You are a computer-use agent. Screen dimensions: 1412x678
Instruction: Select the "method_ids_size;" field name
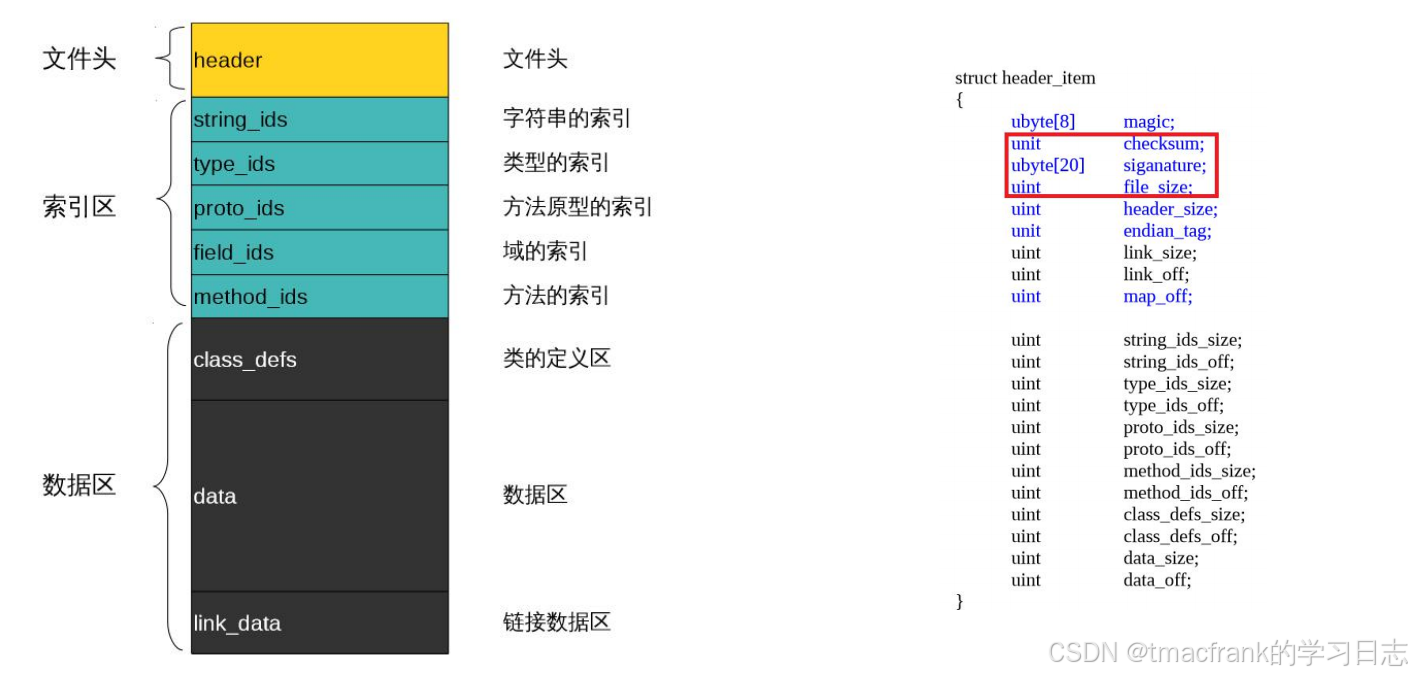tap(1190, 471)
